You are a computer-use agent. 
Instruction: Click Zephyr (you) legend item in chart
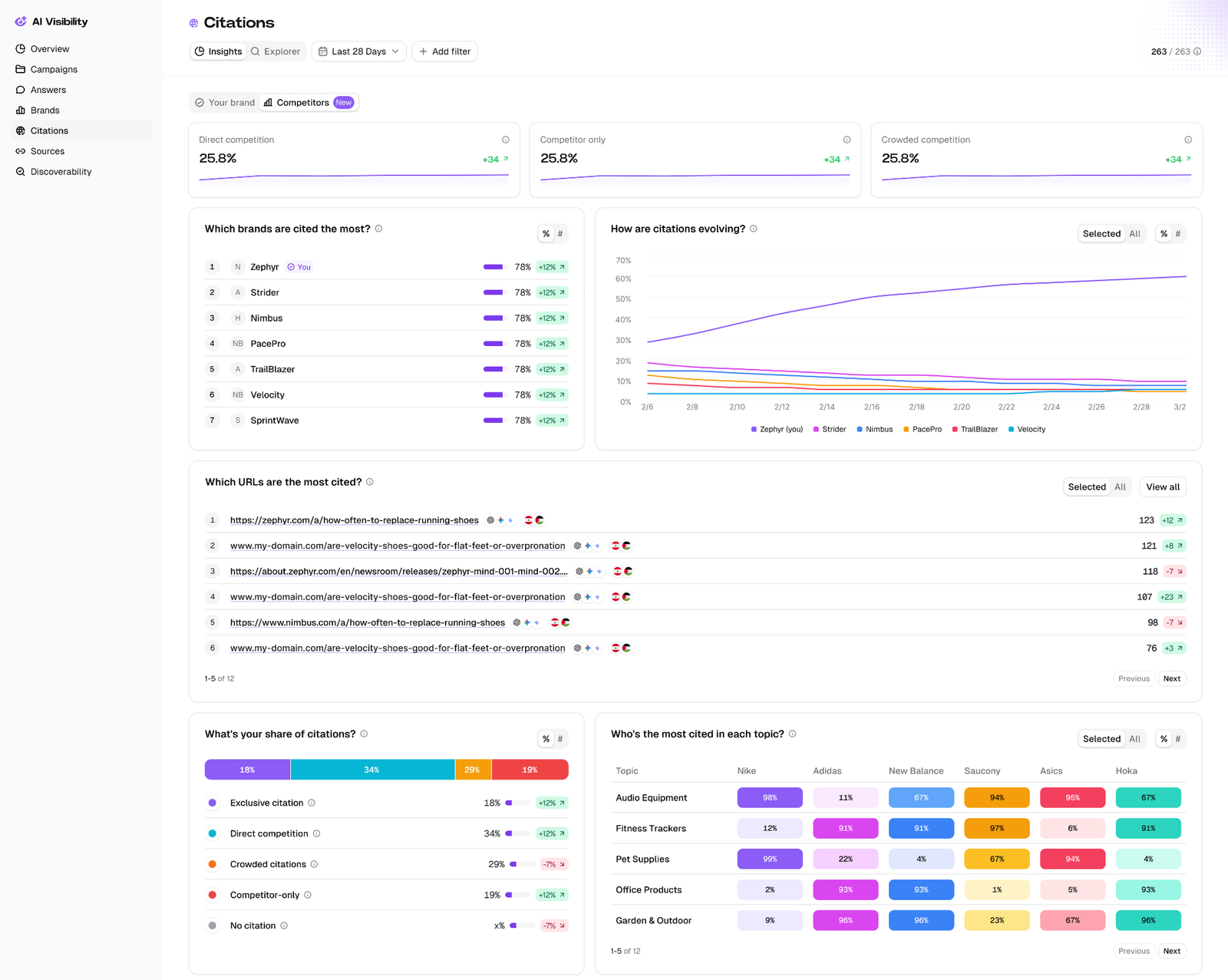(x=777, y=429)
